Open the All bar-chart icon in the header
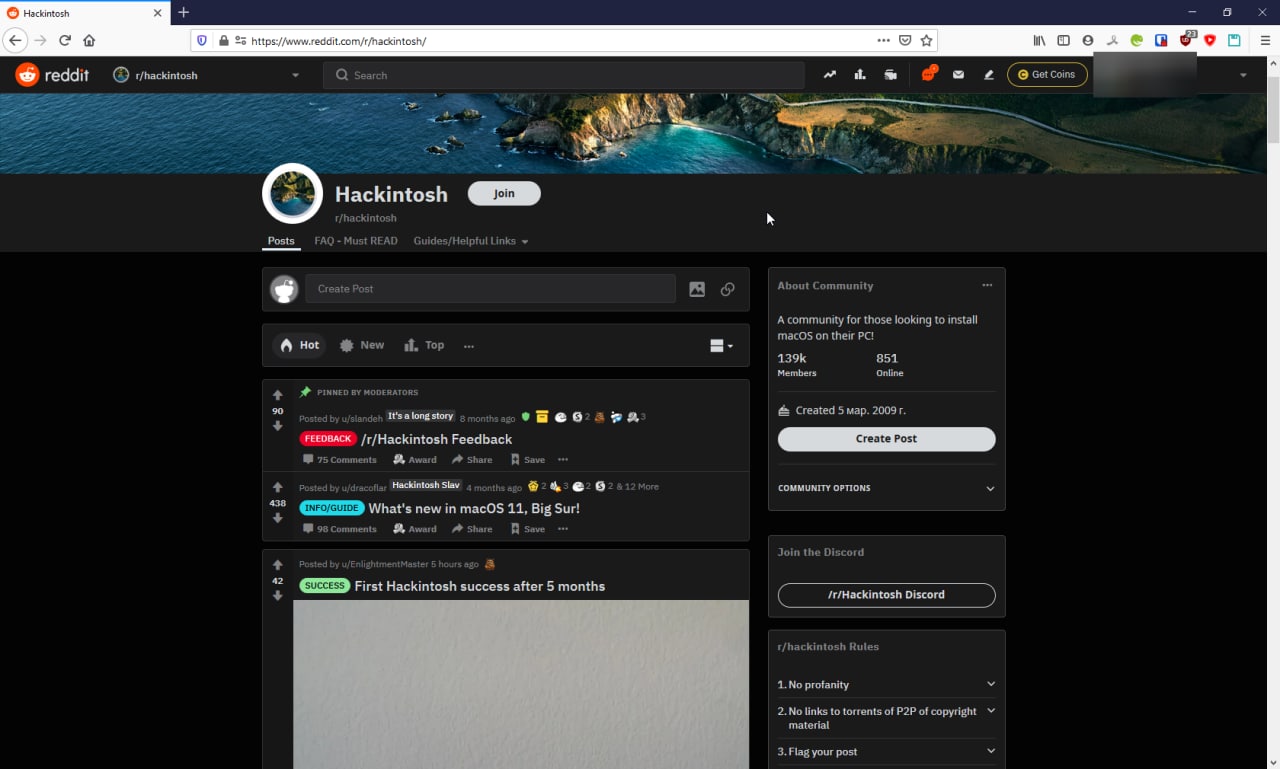Image resolution: width=1280 pixels, height=769 pixels. [860, 75]
